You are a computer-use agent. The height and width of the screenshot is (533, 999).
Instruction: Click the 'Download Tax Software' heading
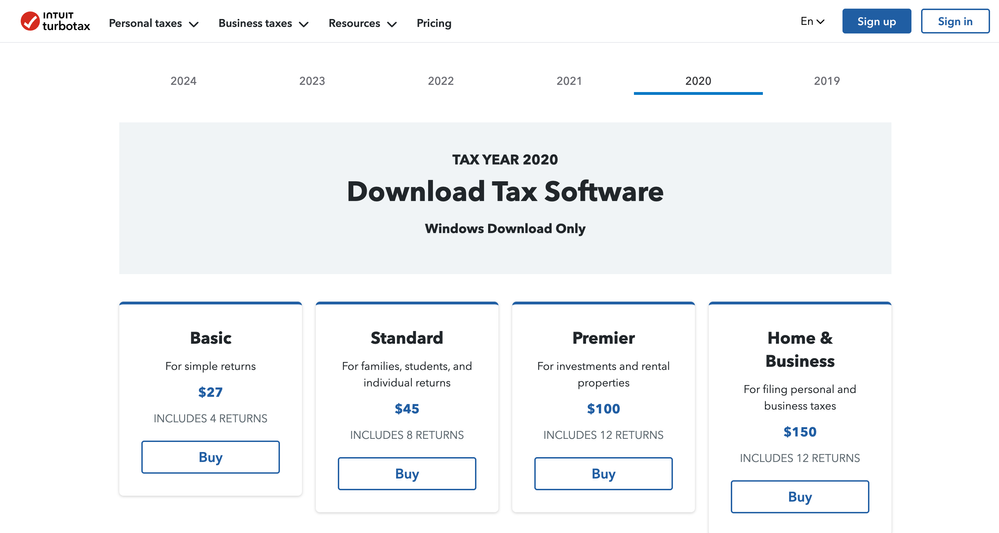(x=505, y=192)
